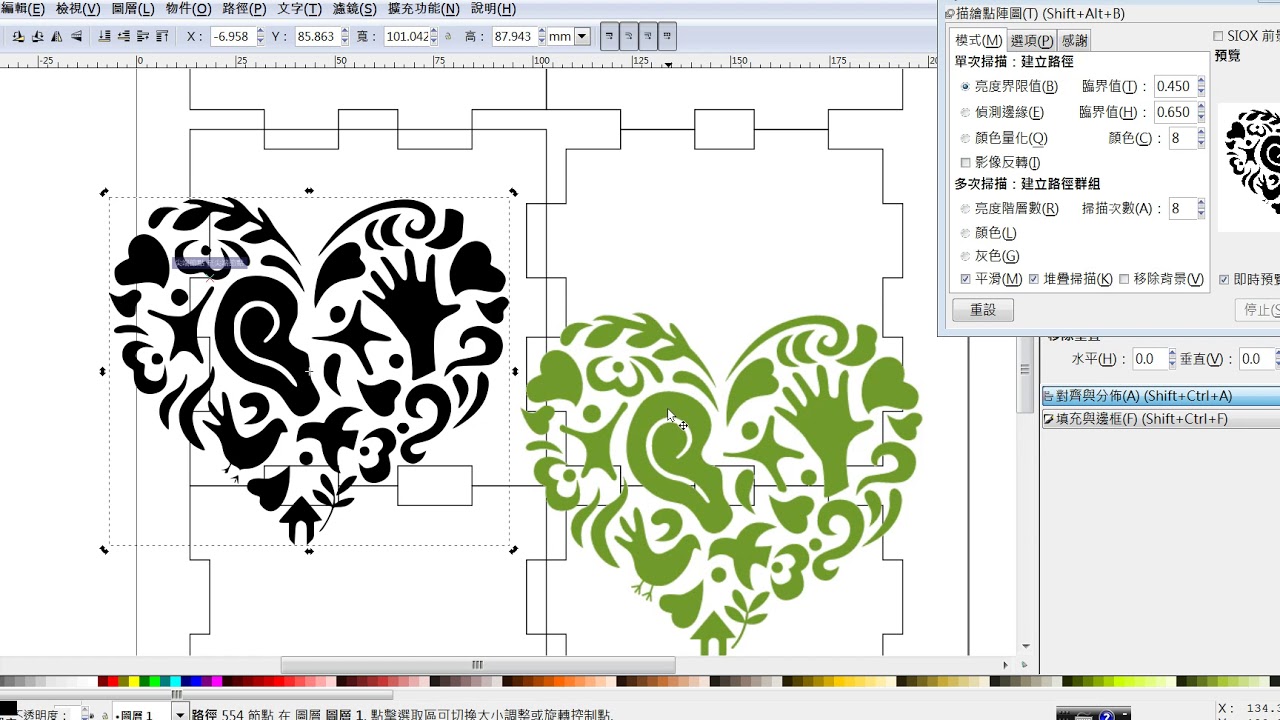Select the 偵測邊緣(E) radio button
This screenshot has height=720, width=1280.
[x=965, y=113]
